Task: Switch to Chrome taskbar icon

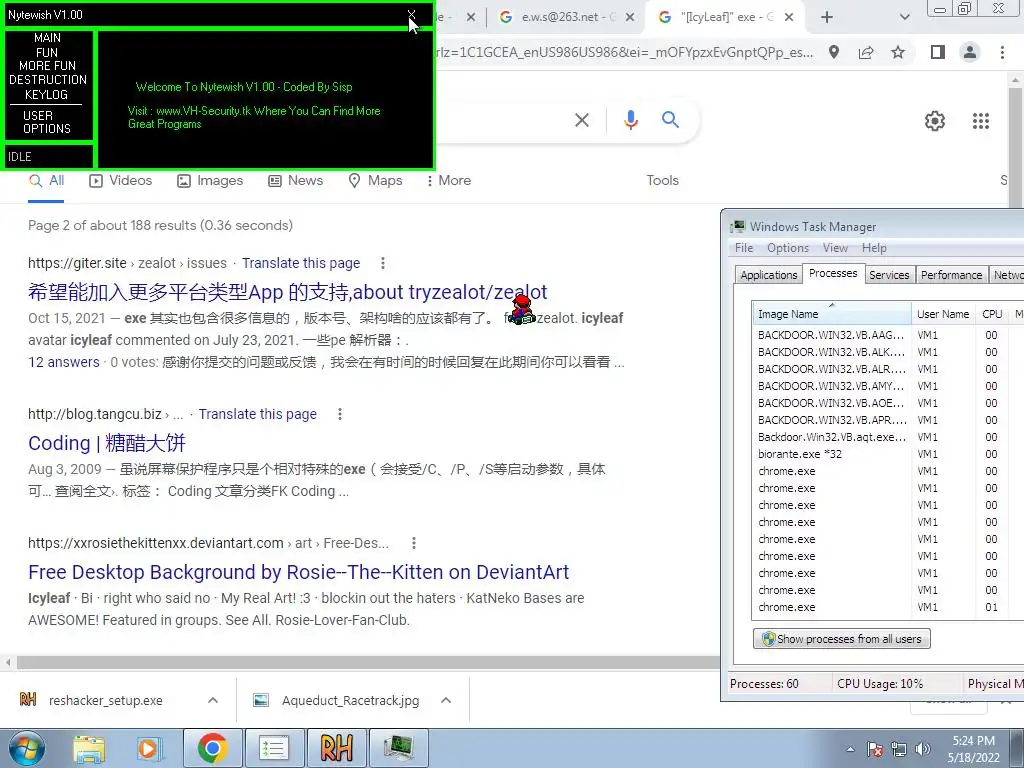Action: (x=212, y=749)
